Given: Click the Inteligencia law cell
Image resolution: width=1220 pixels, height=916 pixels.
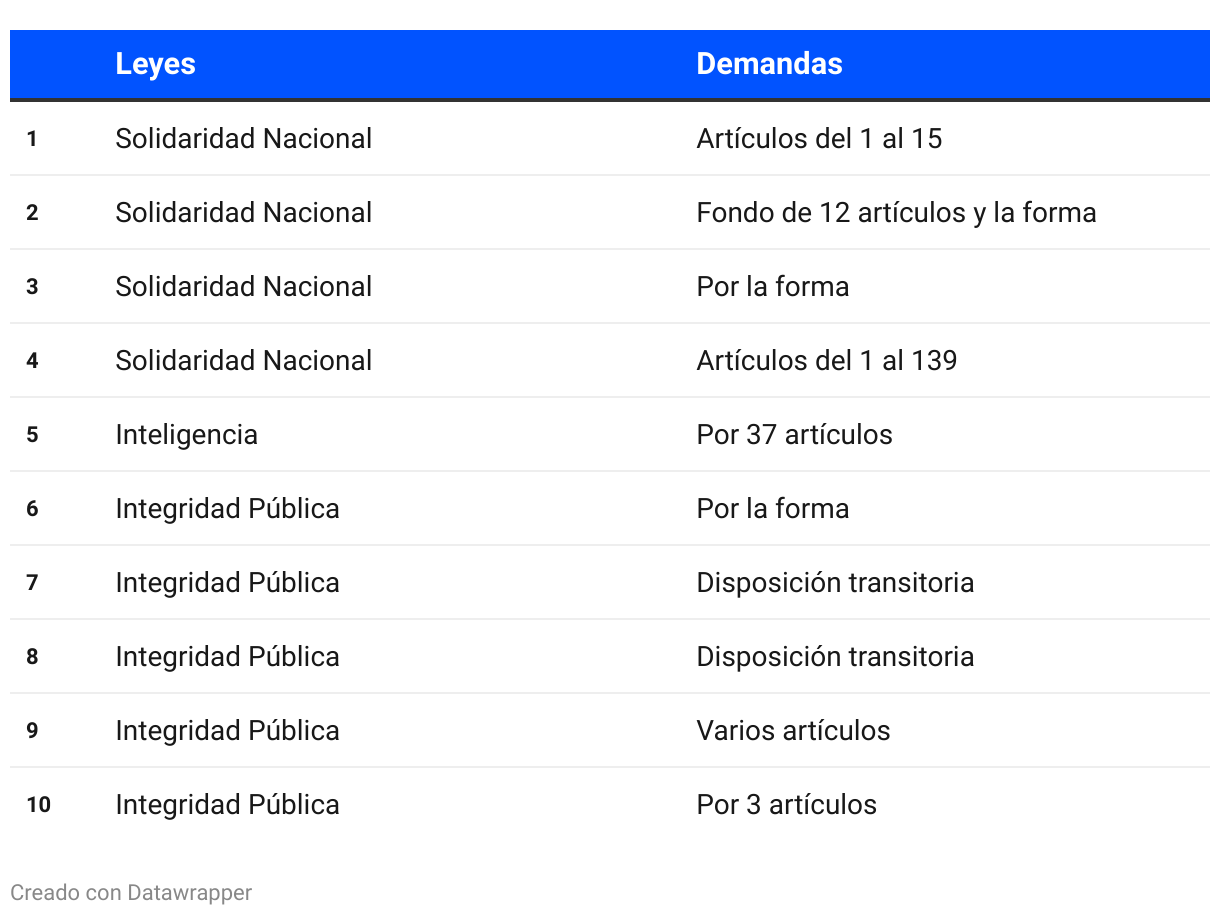Looking at the screenshot, I should coord(186,434).
